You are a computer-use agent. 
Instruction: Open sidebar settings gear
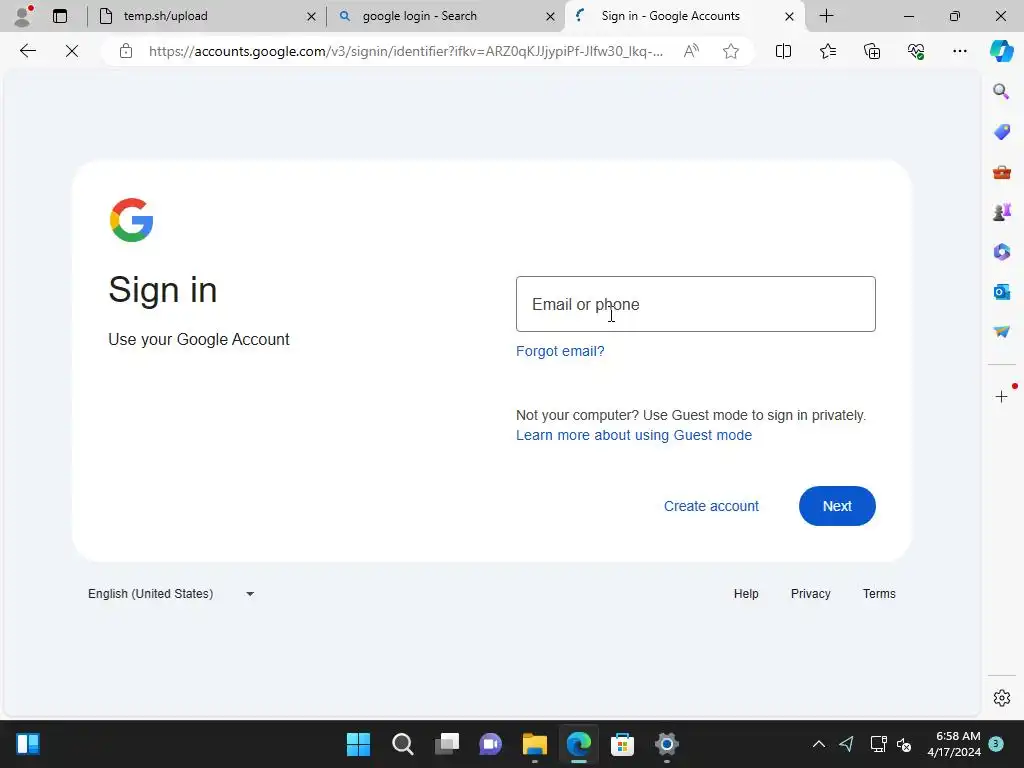coord(1001,698)
